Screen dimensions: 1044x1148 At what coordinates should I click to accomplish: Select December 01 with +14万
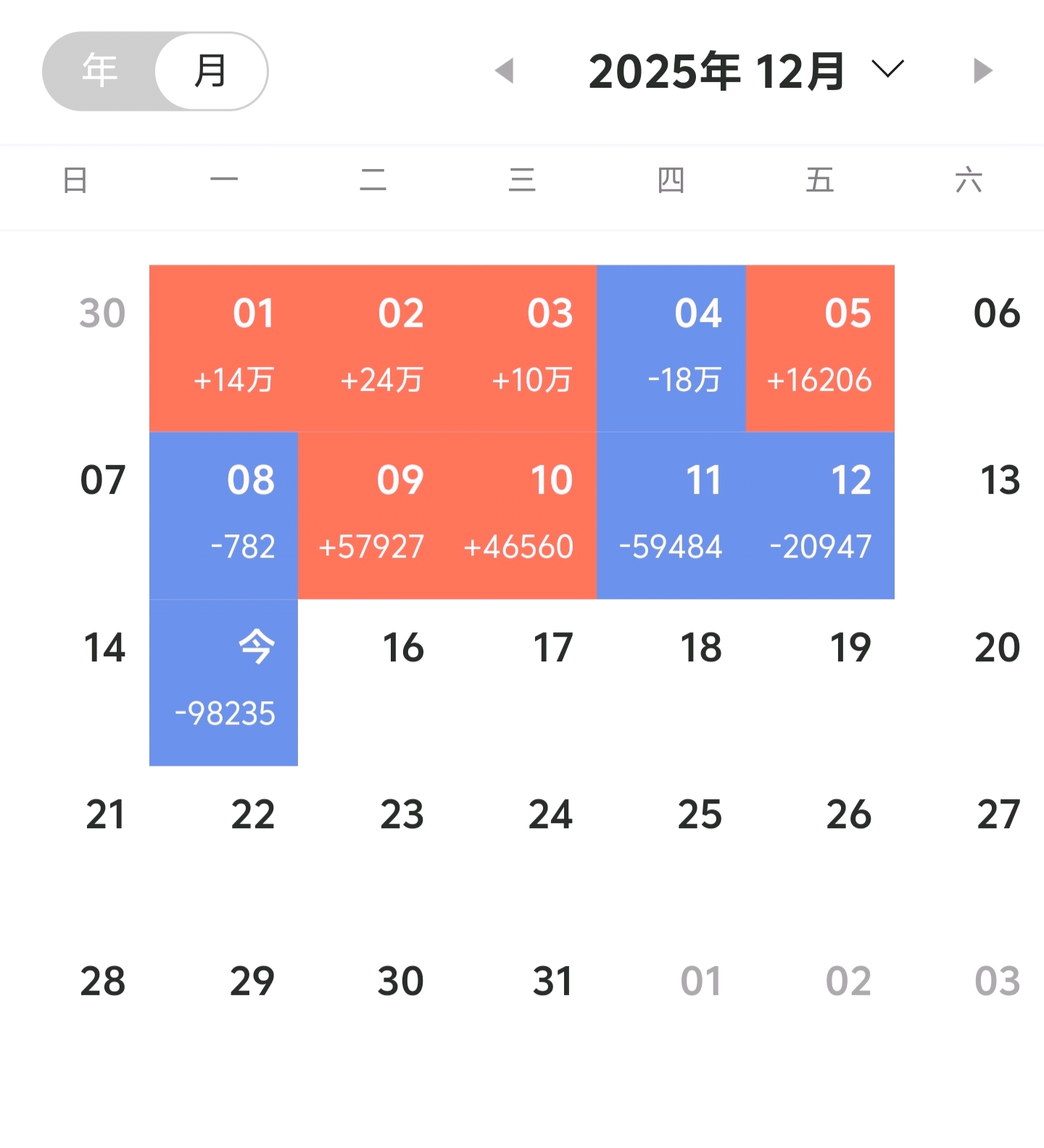223,349
